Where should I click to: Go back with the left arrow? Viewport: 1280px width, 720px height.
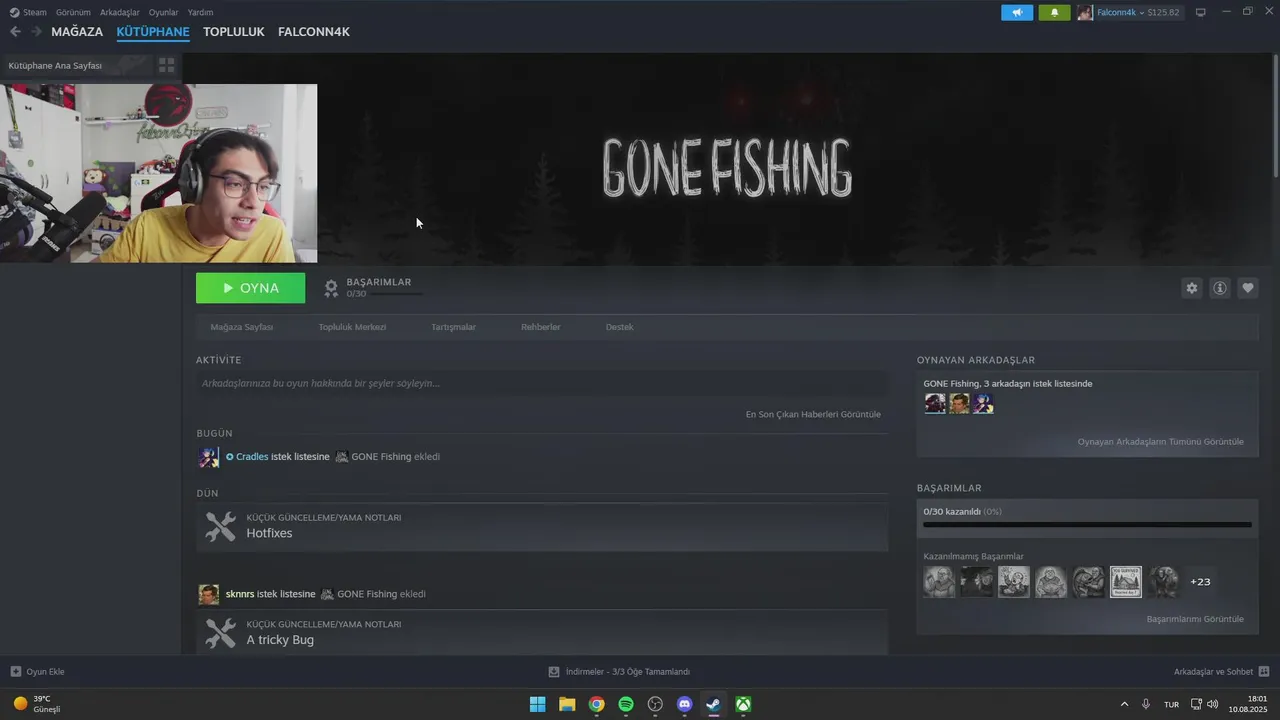point(15,32)
